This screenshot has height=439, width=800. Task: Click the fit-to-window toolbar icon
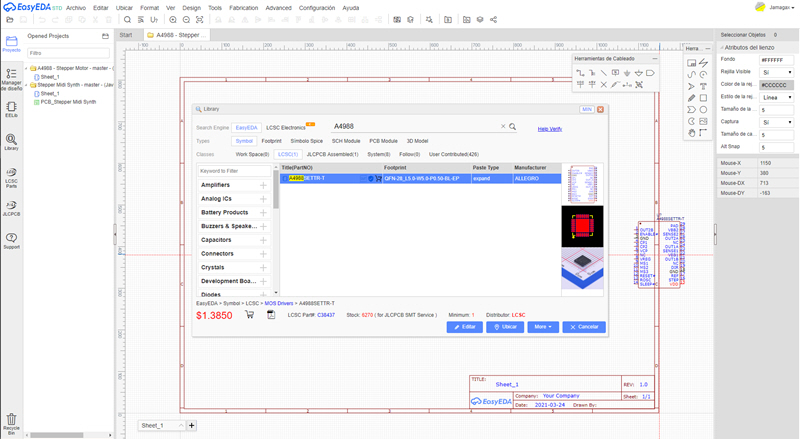pos(199,20)
